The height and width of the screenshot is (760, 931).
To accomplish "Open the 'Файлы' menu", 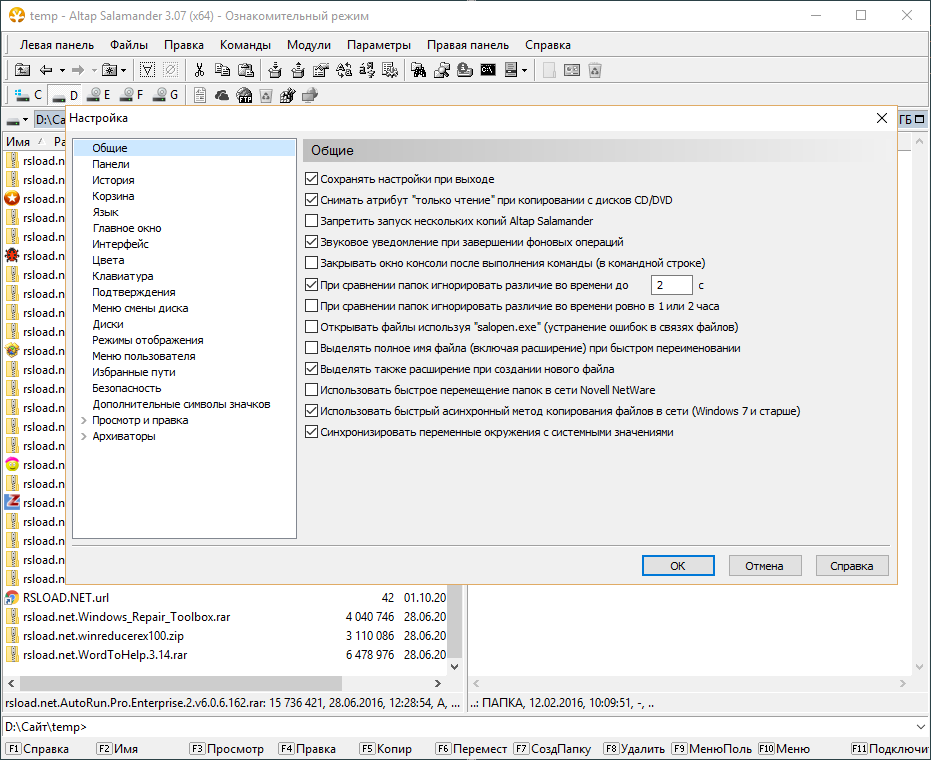I will click(129, 45).
